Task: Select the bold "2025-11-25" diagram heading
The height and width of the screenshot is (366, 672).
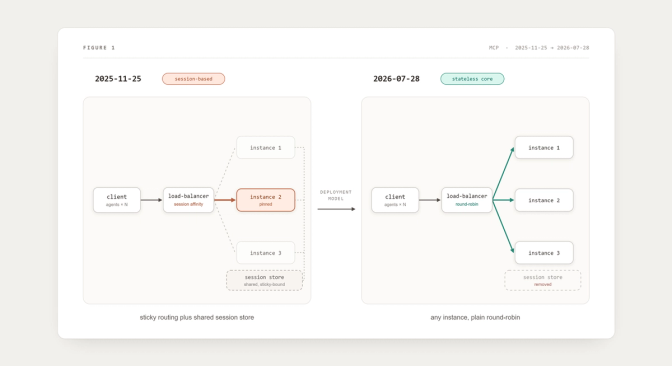Action: (x=118, y=79)
